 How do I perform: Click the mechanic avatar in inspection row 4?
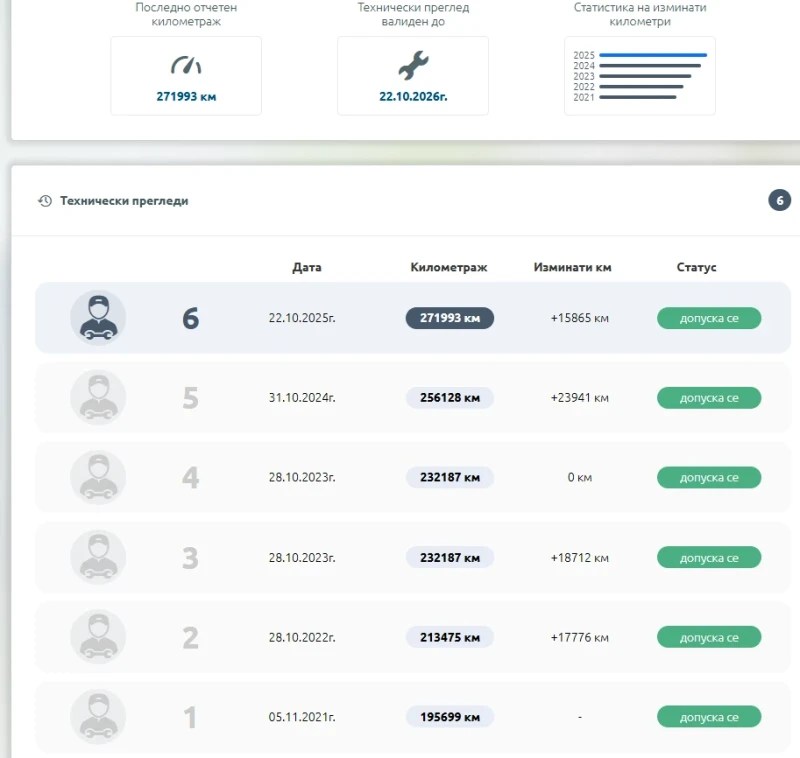[x=98, y=478]
